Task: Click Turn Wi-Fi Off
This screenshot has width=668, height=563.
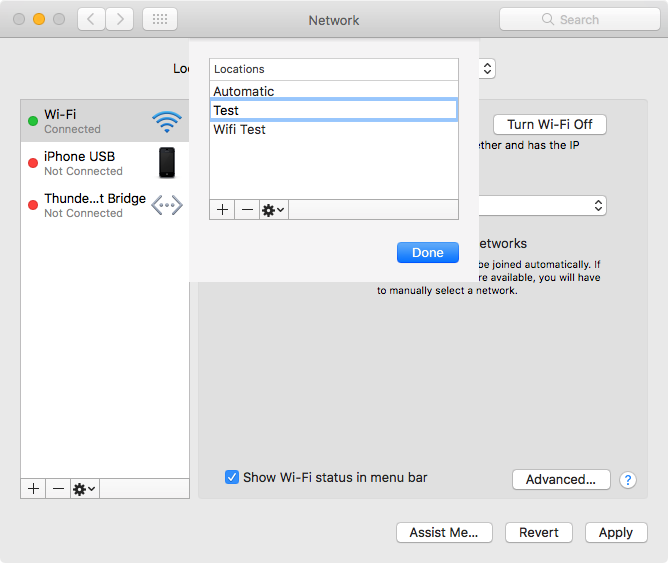Action: [550, 124]
